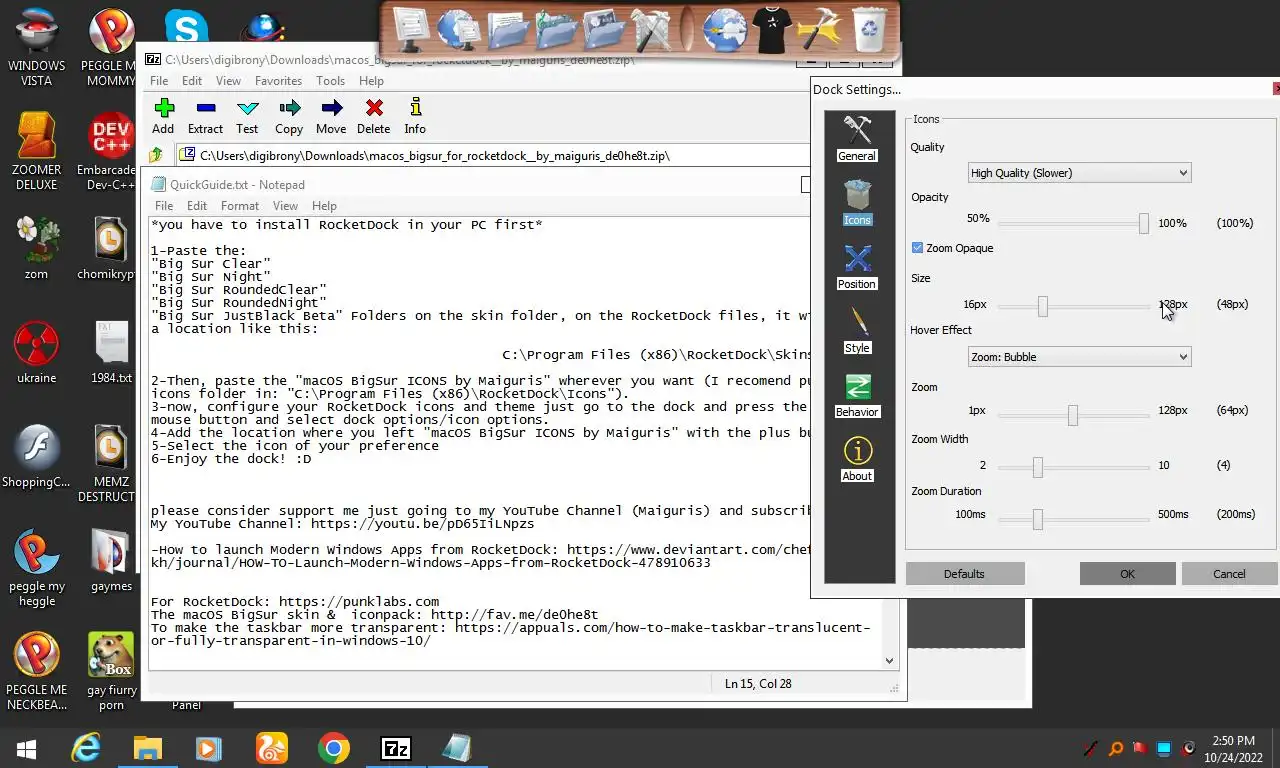Open the Tools menu in 7-Zip
The height and width of the screenshot is (768, 1280).
[x=330, y=81]
